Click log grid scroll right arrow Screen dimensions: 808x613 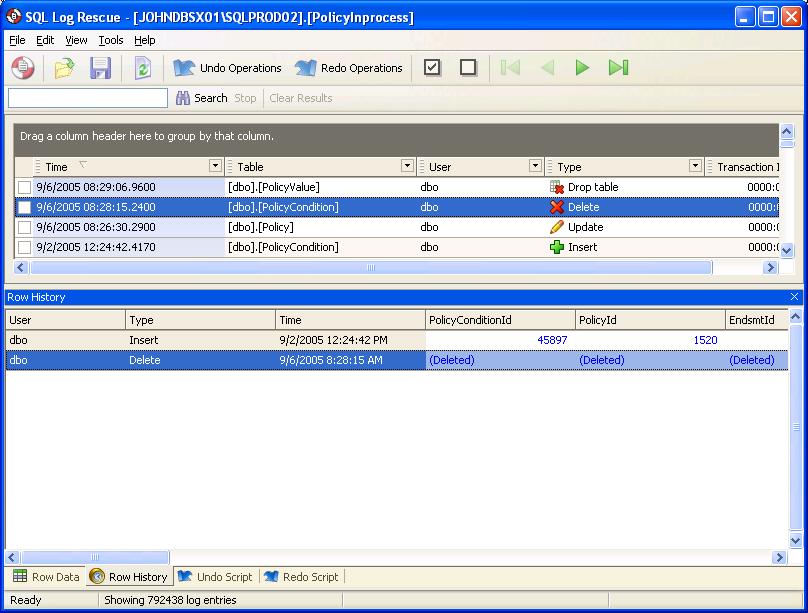tap(770, 267)
